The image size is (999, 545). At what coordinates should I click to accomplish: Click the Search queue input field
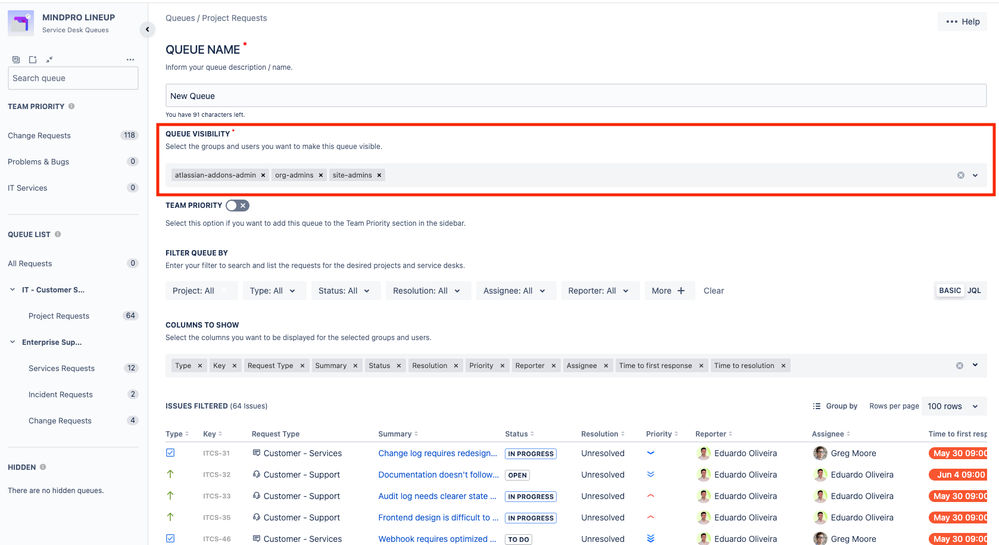pyautogui.click(x=73, y=78)
